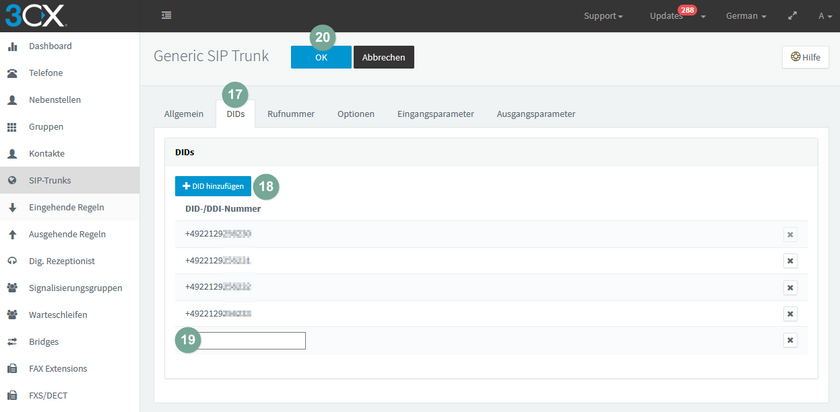Remove the second DID number with x
The image size is (840, 412).
point(790,261)
